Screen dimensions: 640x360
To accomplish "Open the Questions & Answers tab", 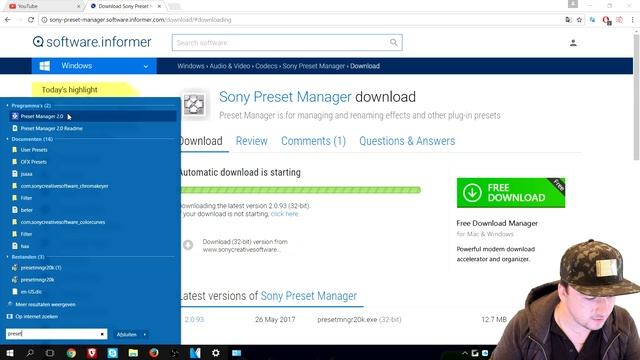I will pyautogui.click(x=407, y=141).
